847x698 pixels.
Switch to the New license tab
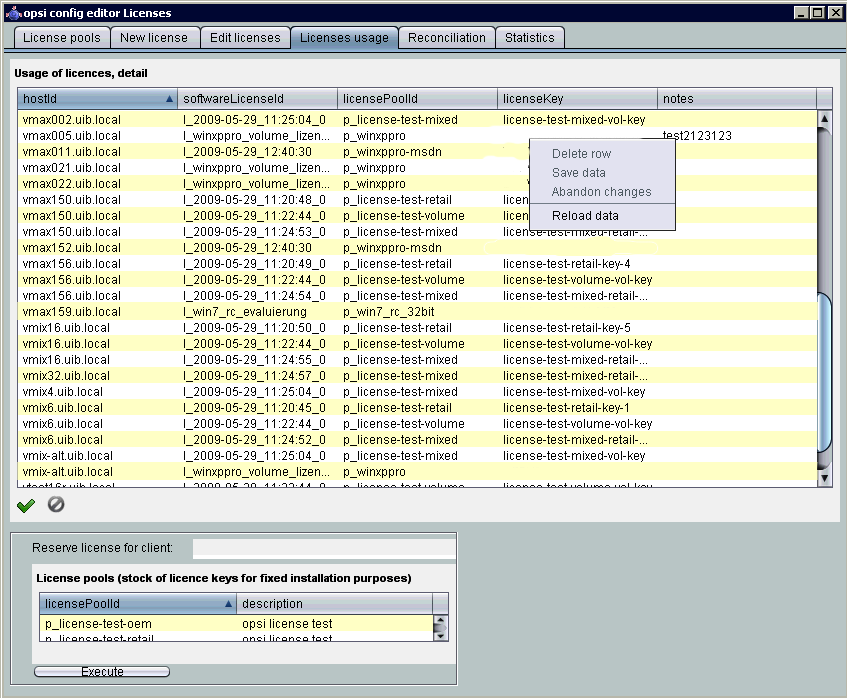pos(154,38)
